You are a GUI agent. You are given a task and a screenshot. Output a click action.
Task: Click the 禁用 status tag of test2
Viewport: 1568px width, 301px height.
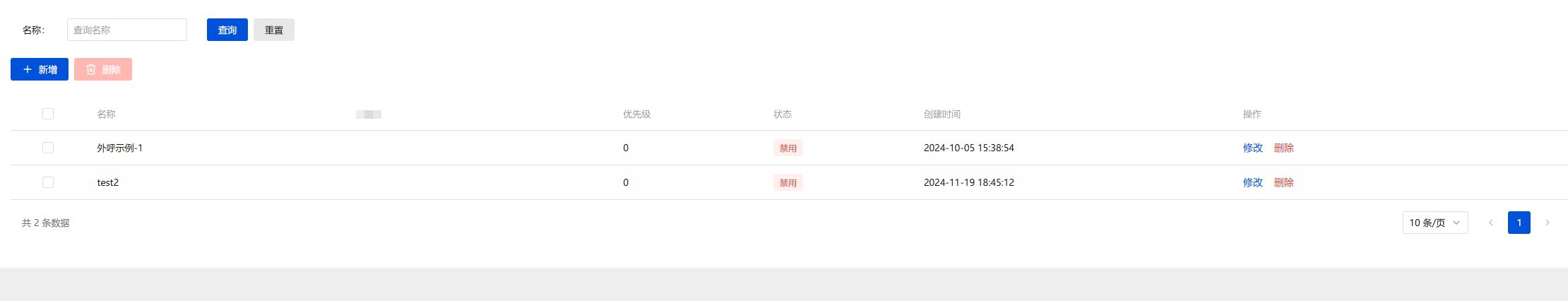click(788, 183)
